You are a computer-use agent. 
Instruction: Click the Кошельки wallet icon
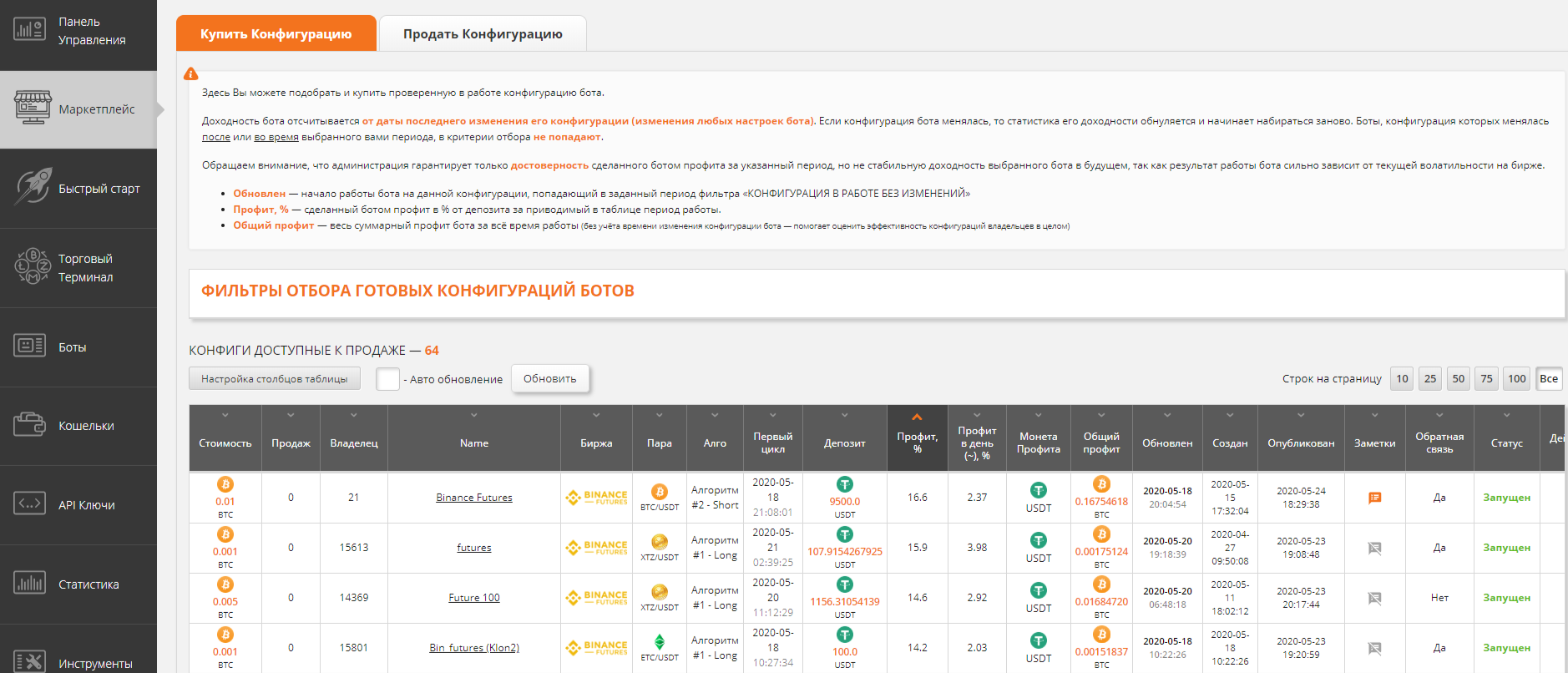[x=30, y=425]
